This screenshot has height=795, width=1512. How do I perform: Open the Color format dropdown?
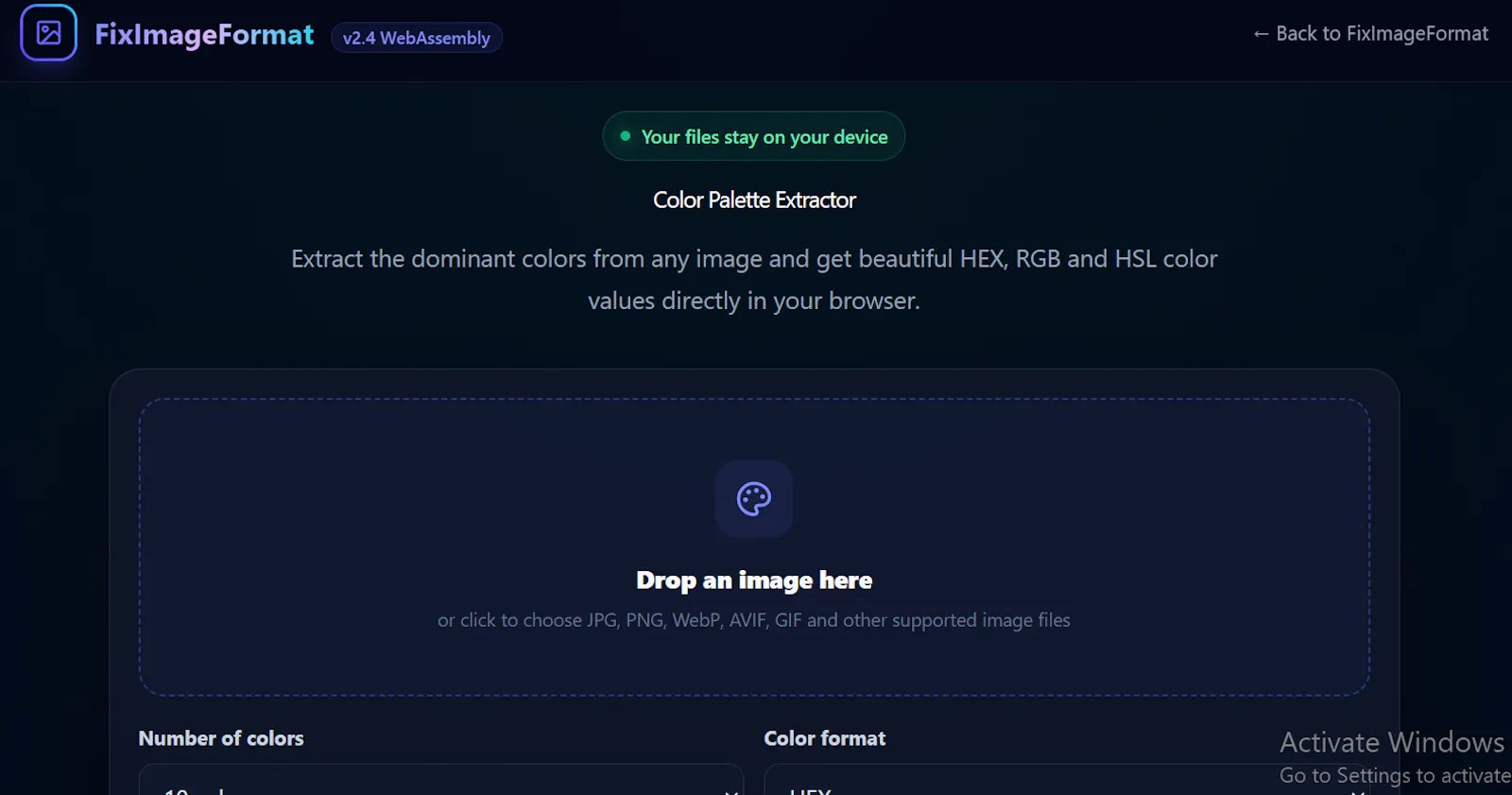[x=1067, y=780]
